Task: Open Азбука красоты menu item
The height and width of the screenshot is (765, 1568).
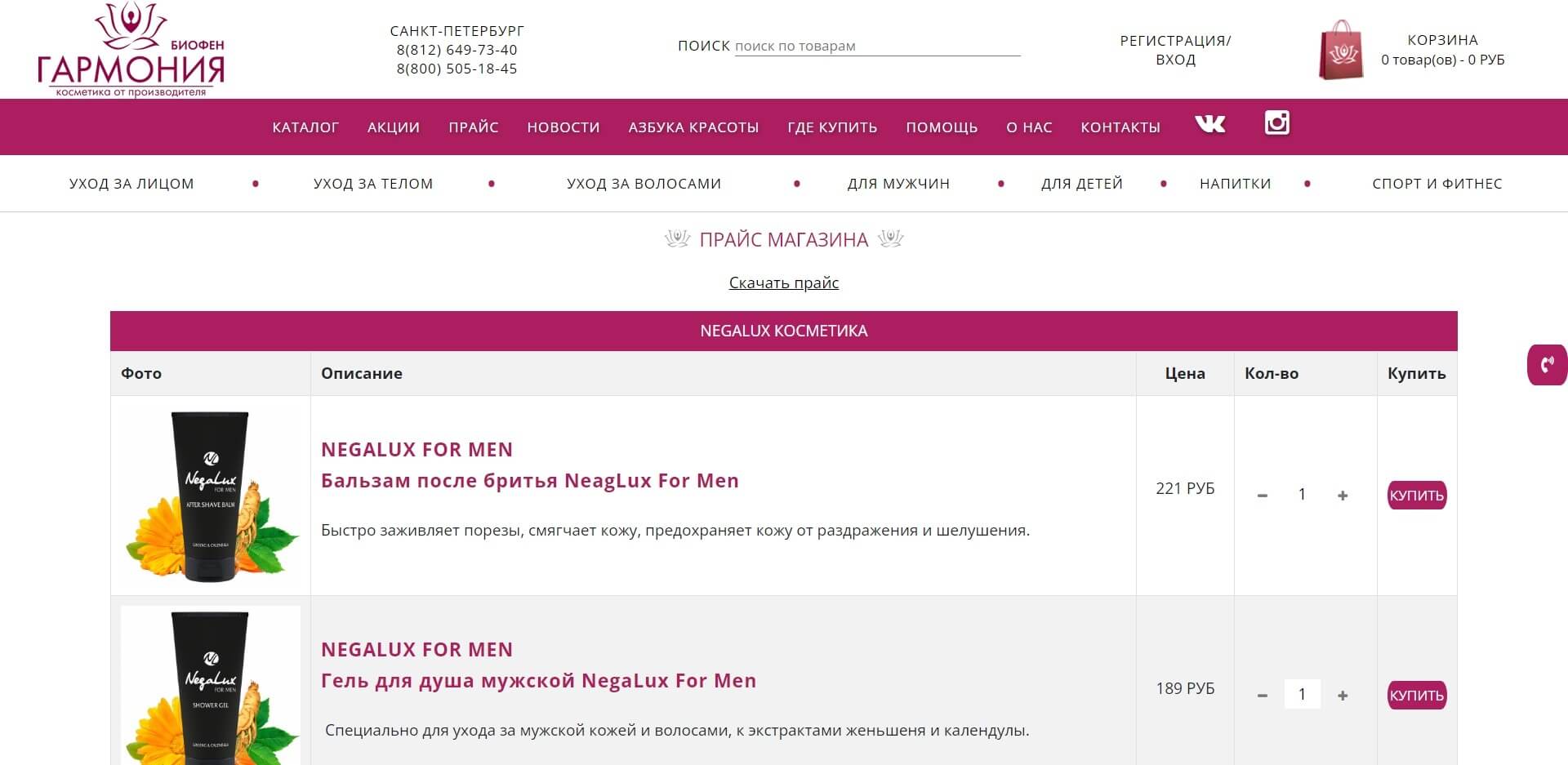Action: [x=693, y=127]
